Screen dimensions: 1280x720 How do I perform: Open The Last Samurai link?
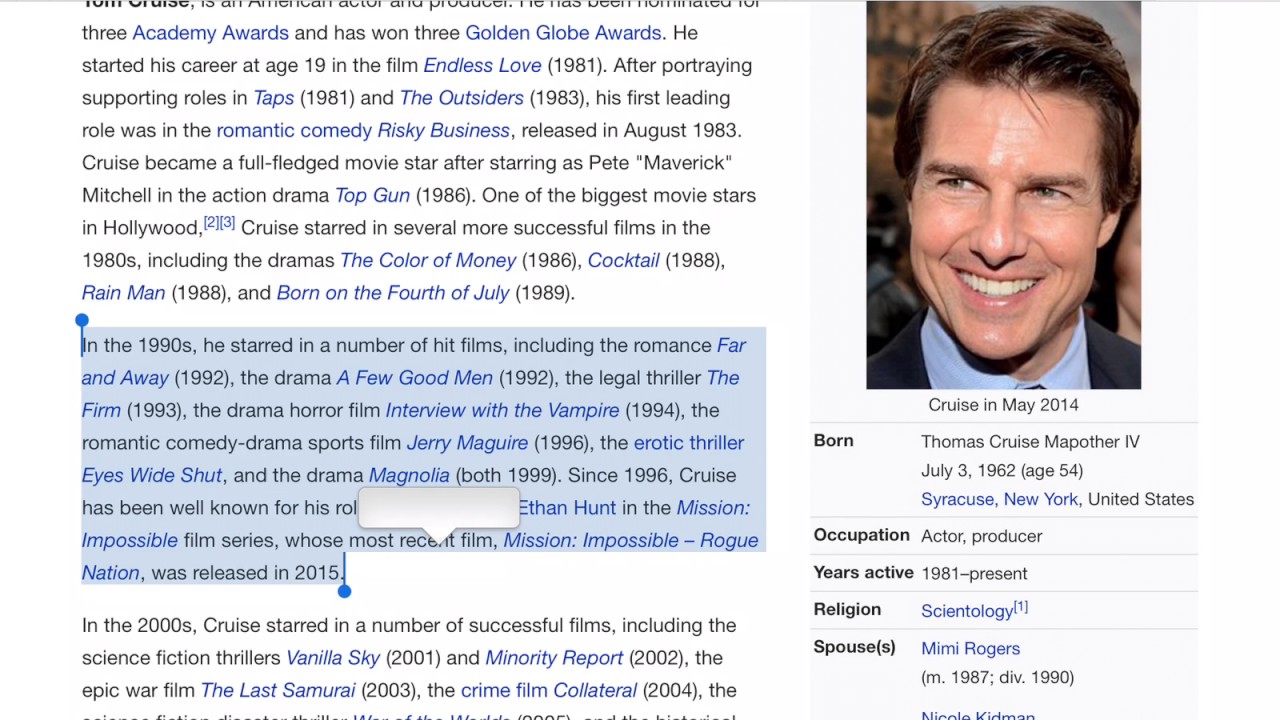tap(278, 691)
